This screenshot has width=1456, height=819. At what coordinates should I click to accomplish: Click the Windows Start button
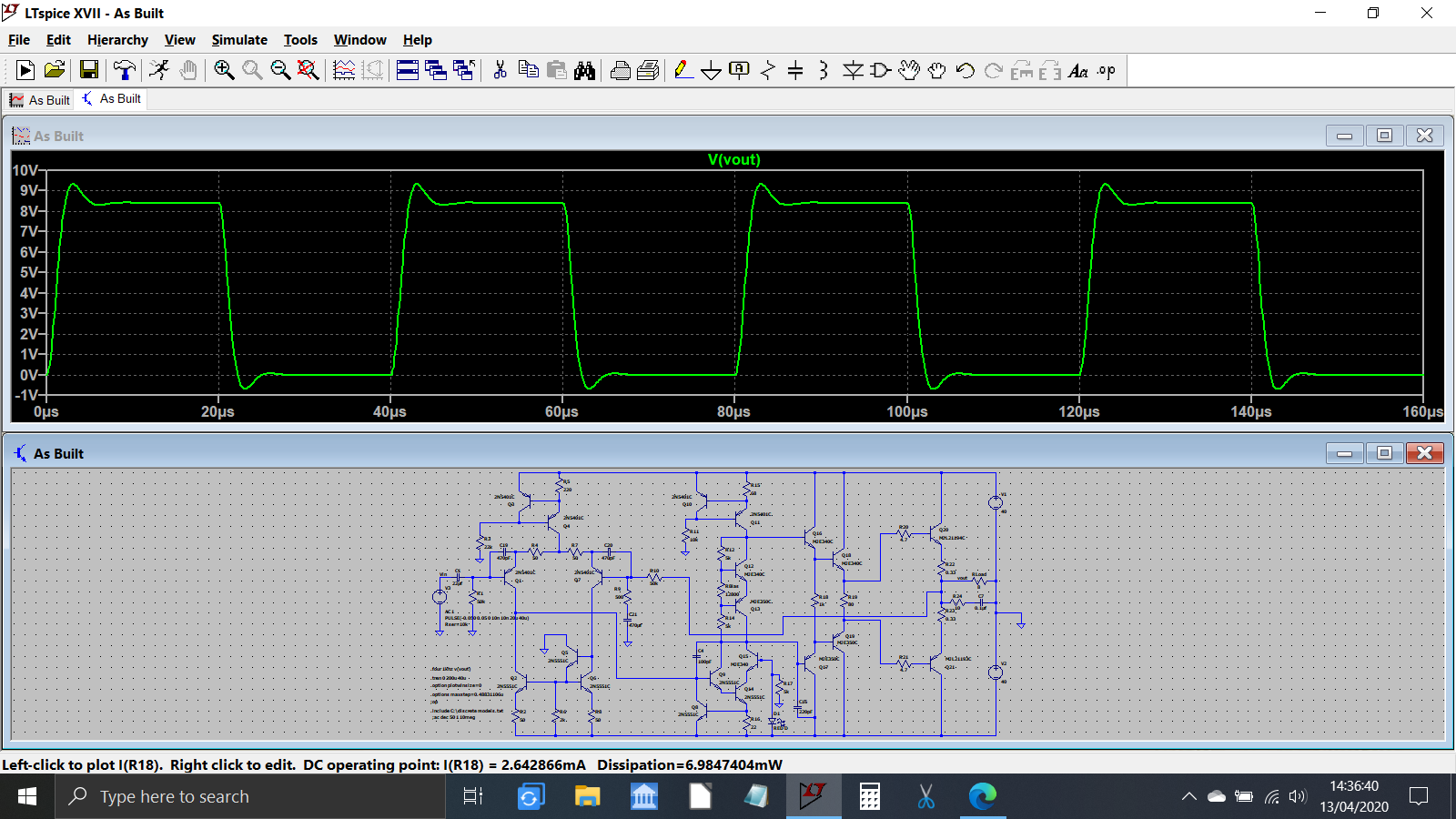click(x=27, y=796)
